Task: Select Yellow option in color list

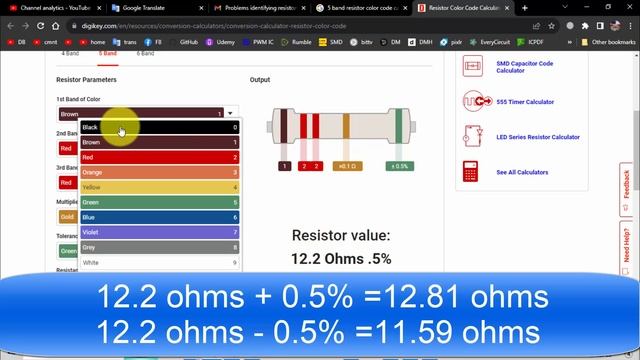Action: pos(160,187)
